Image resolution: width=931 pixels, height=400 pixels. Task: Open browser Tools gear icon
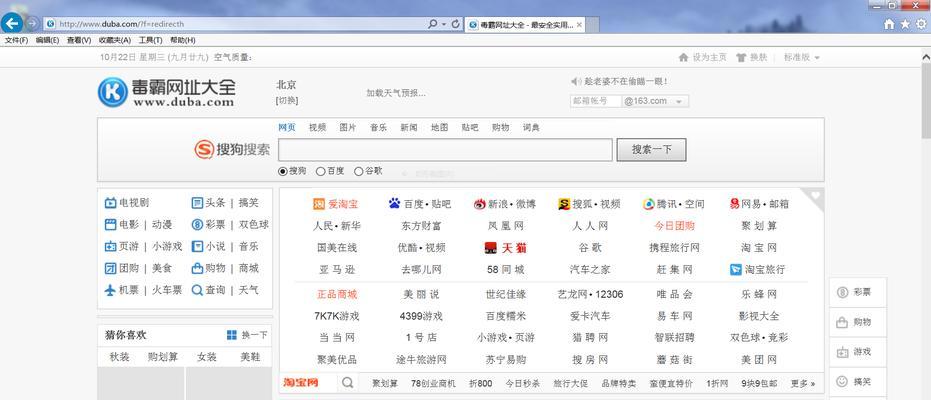pyautogui.click(x=922, y=24)
